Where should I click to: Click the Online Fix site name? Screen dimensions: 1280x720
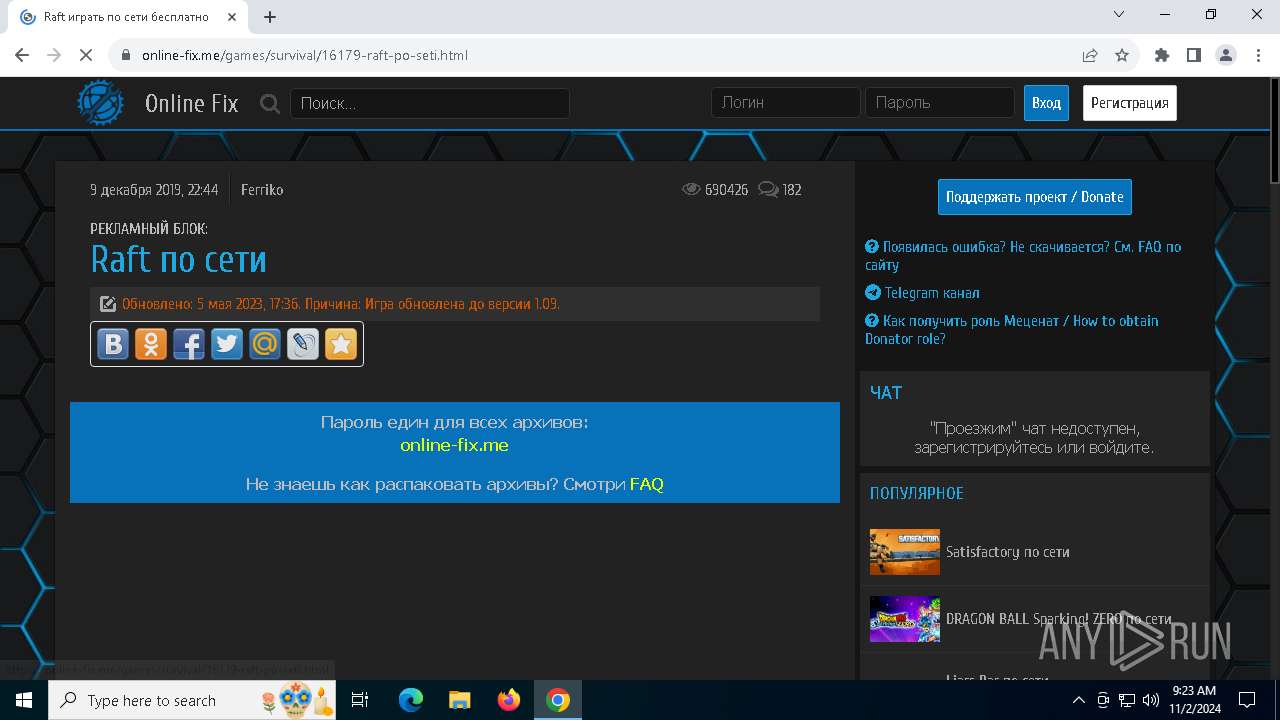click(x=191, y=103)
